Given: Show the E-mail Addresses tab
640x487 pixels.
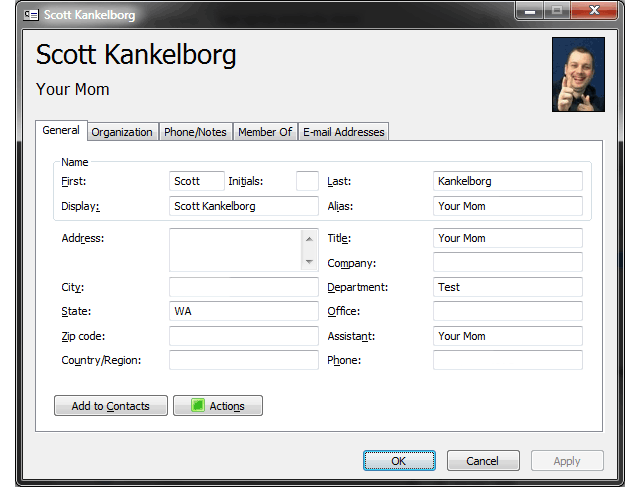Looking at the screenshot, I should tap(343, 132).
